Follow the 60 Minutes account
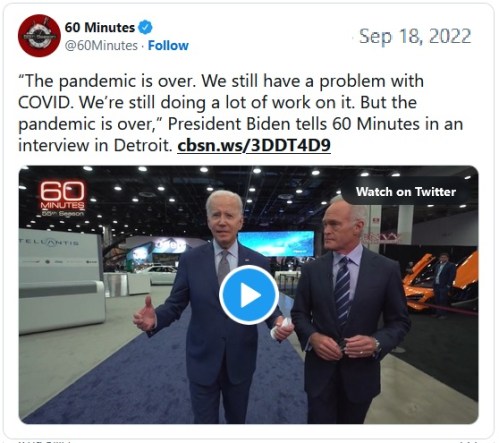499x443 pixels. [x=168, y=45]
